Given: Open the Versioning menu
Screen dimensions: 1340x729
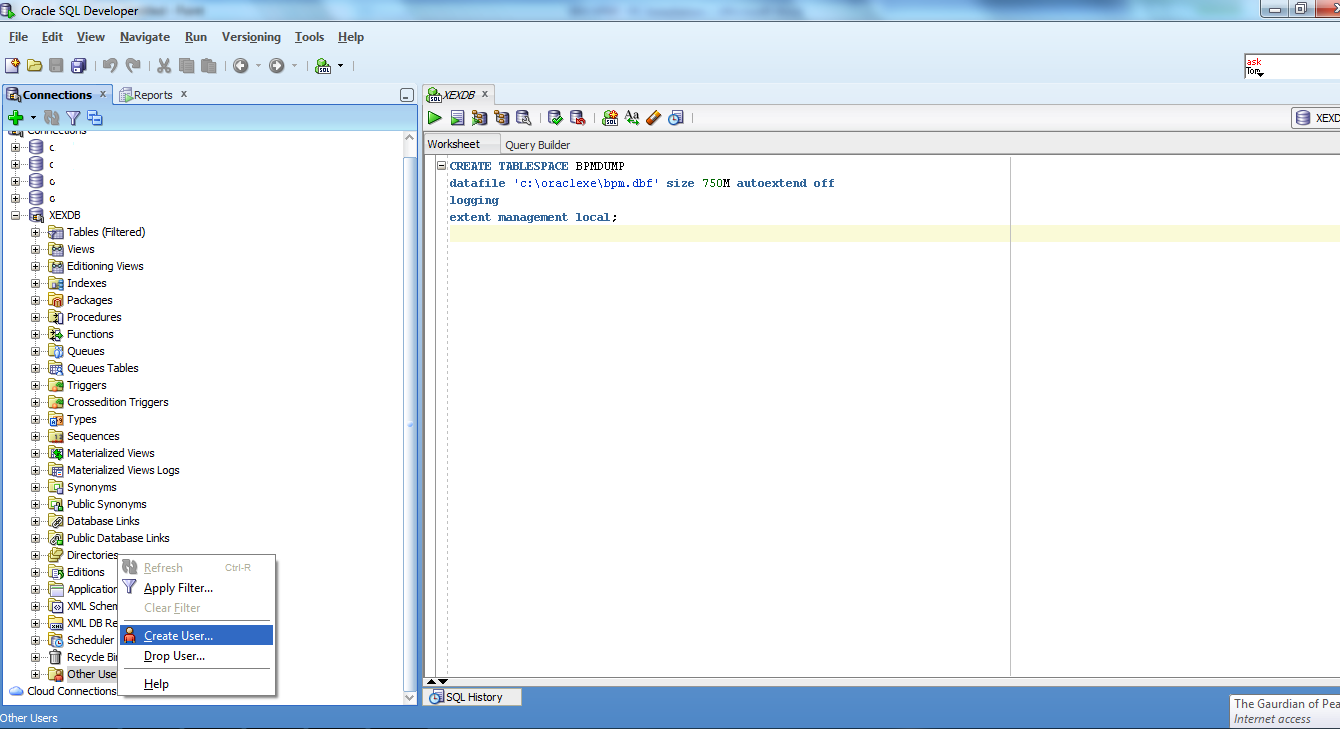Looking at the screenshot, I should (251, 37).
